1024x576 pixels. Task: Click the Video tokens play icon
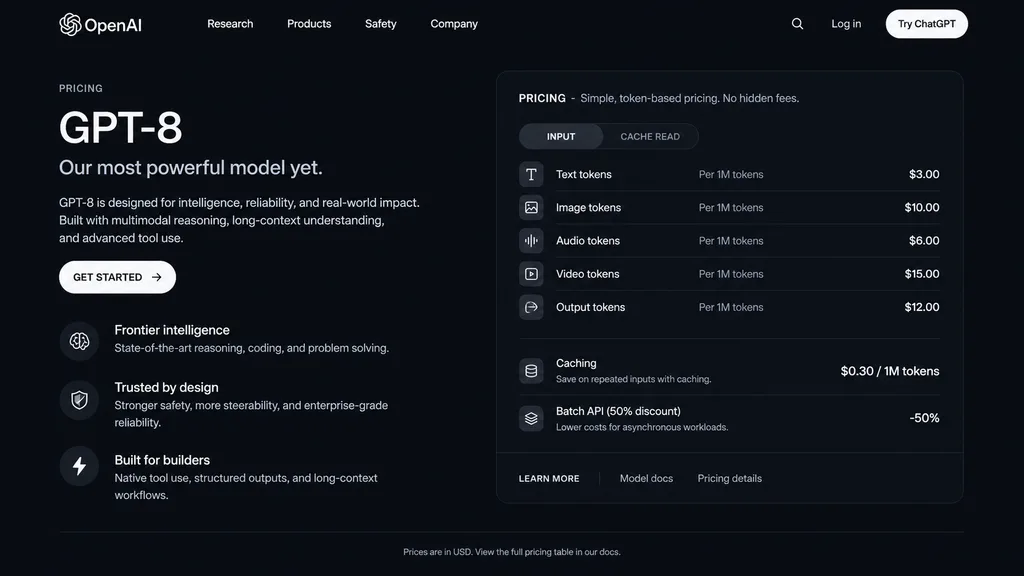coord(531,274)
